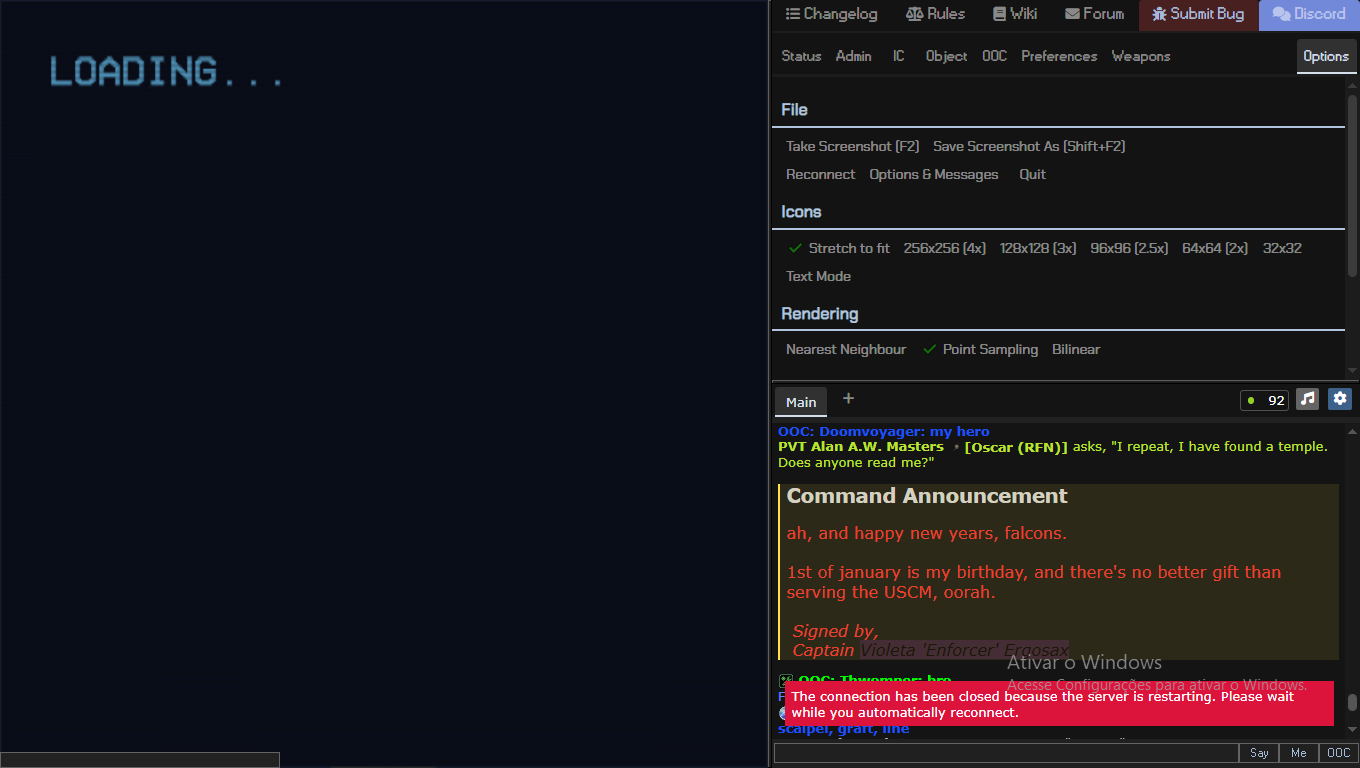The image size is (1360, 768).
Task: Switch to the Preferences tab
Action: [1059, 56]
